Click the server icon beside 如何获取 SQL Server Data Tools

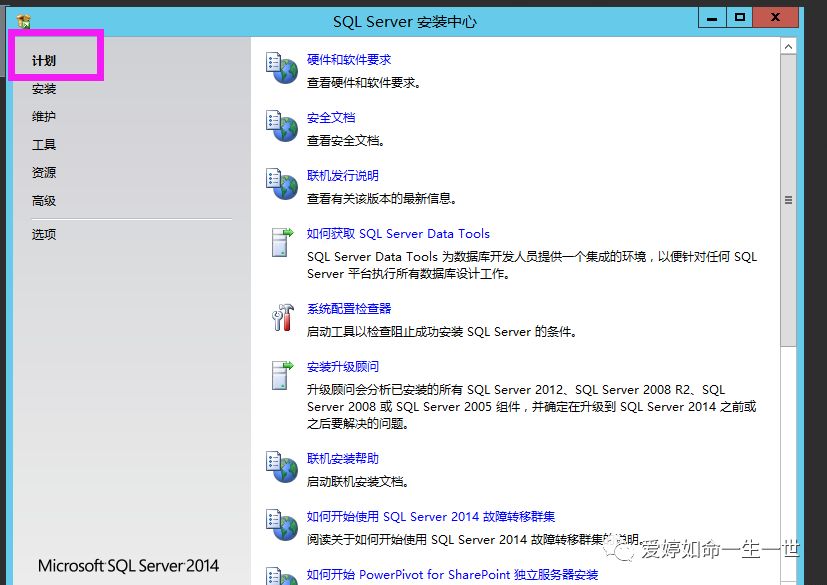282,242
